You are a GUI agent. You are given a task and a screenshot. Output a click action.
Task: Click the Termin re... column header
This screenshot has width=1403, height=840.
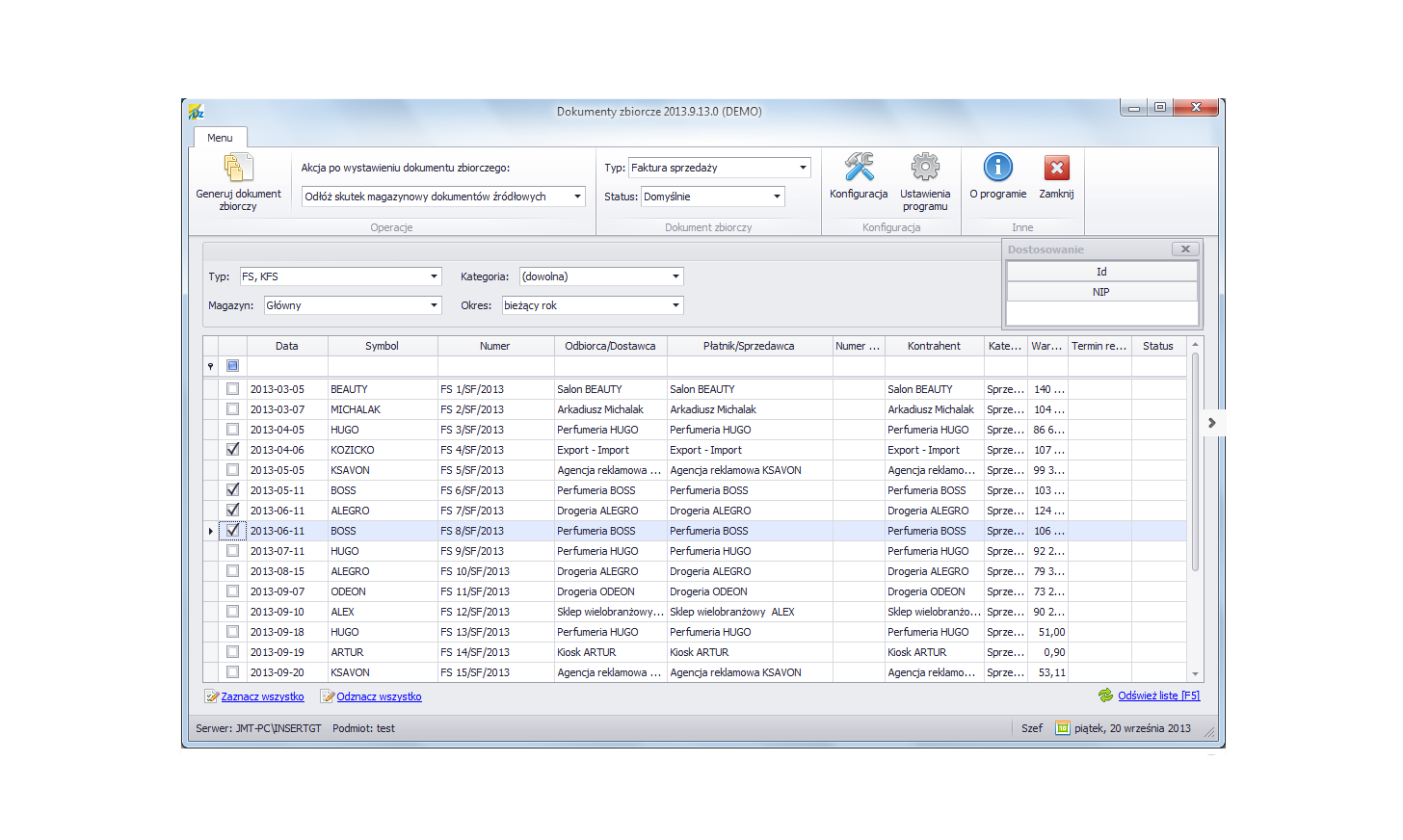click(x=1099, y=346)
